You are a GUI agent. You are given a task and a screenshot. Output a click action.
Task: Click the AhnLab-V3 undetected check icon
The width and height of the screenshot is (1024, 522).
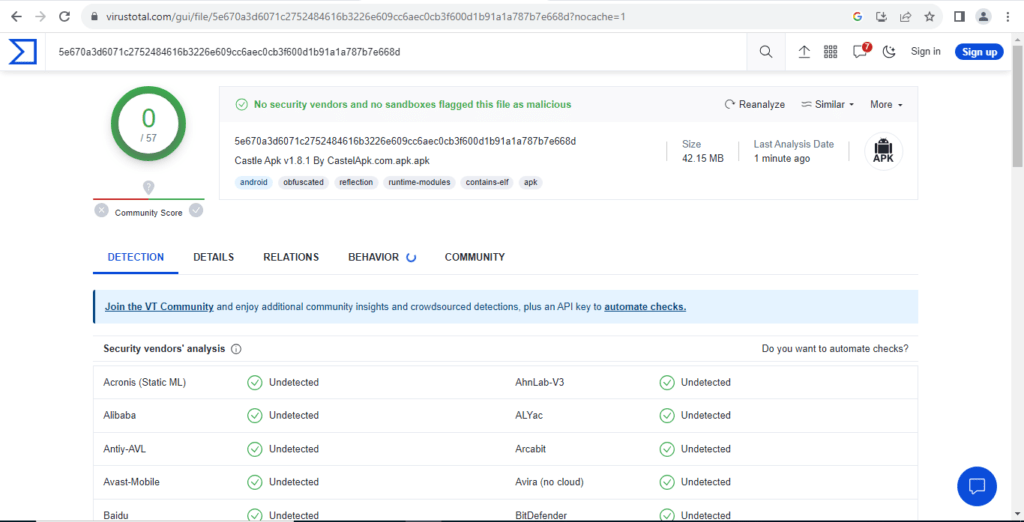tap(667, 382)
